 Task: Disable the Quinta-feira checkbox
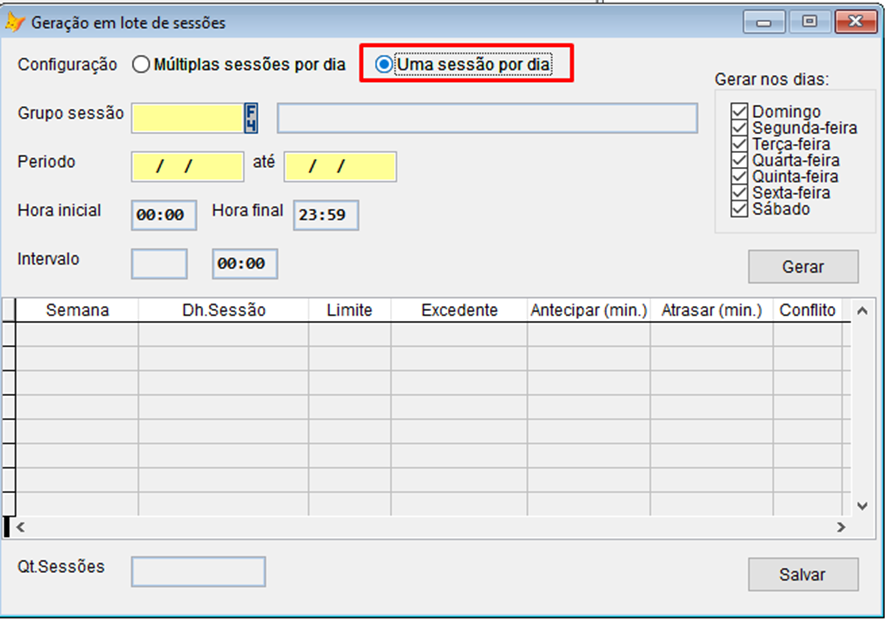click(739, 176)
